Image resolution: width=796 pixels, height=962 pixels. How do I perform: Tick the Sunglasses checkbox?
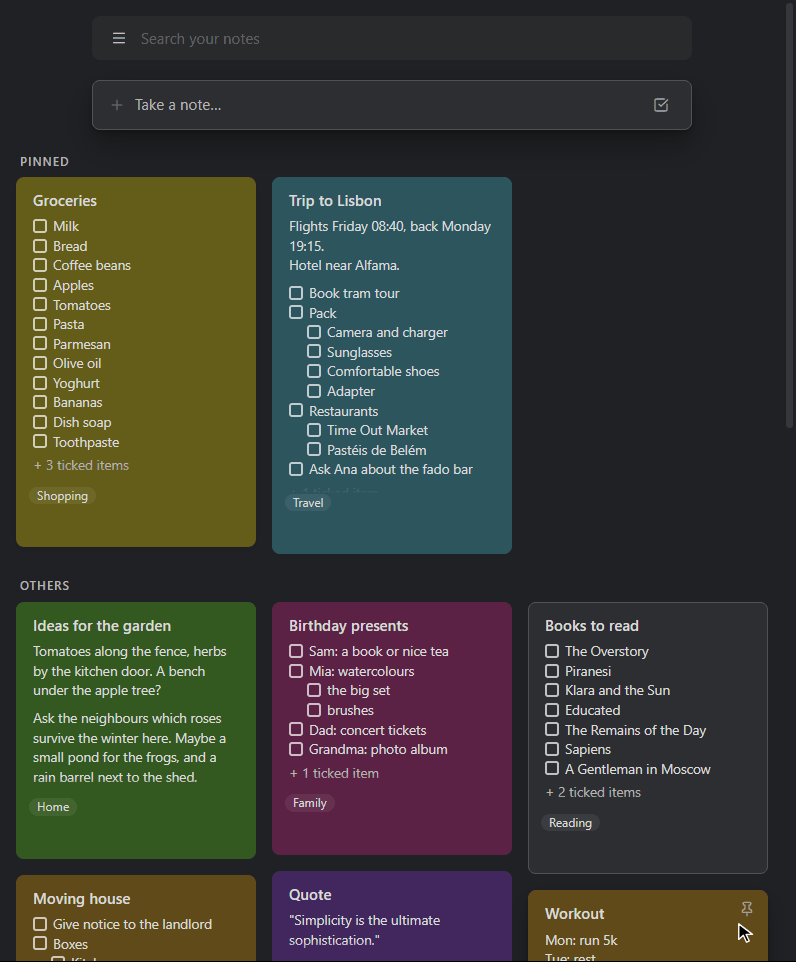click(314, 352)
